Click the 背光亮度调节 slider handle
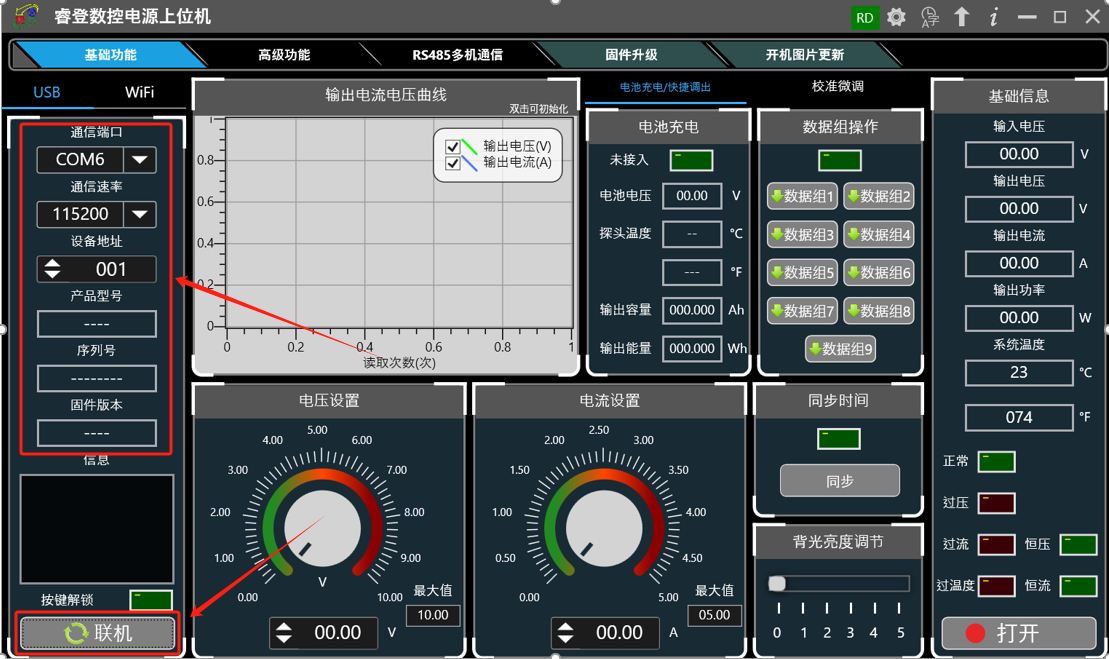 coord(777,583)
